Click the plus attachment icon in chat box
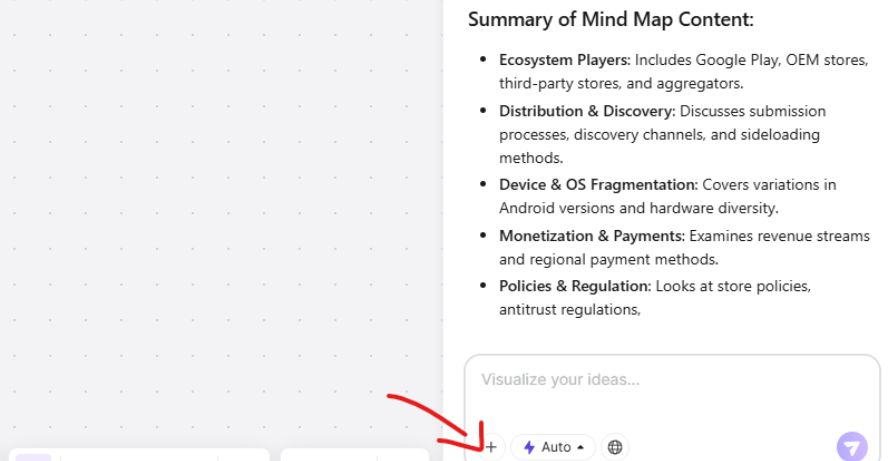Viewport: 888px width, 461px height. click(x=491, y=447)
